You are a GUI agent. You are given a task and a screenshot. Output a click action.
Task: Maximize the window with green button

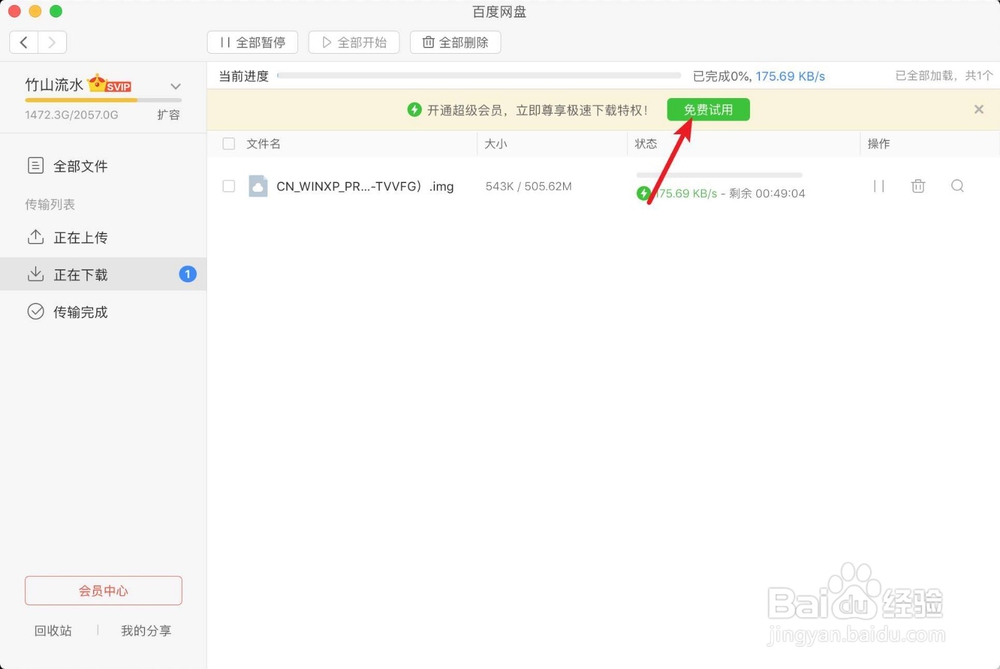coord(56,11)
